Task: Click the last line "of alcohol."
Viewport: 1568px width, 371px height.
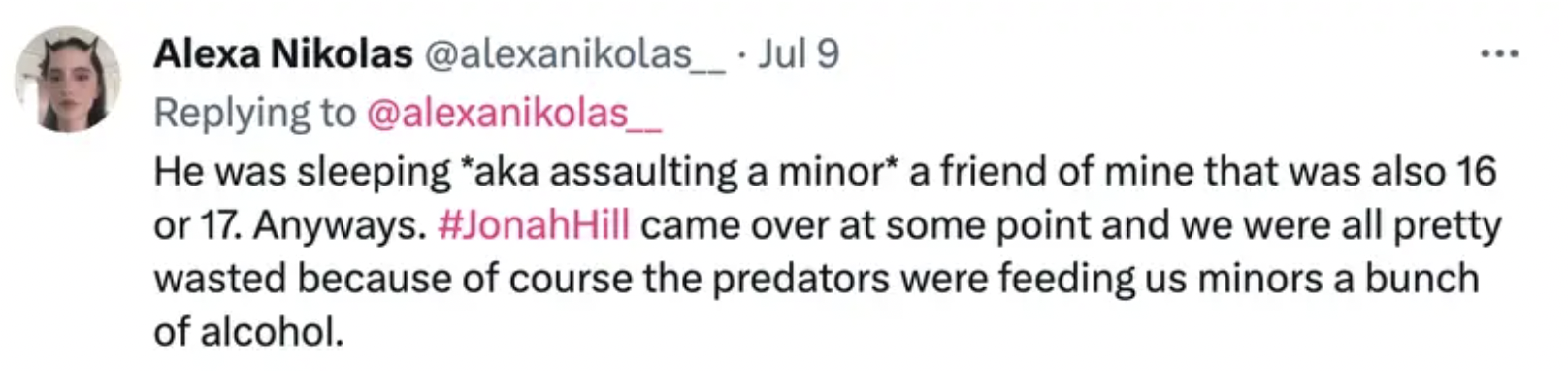Action: [249, 332]
